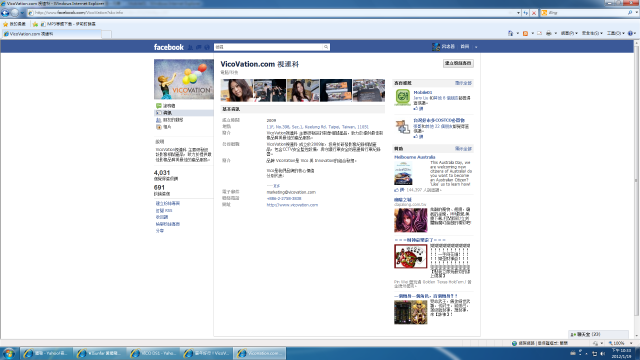Open Facebook friend requests icon
This screenshot has width=640, height=360.
coord(190,47)
